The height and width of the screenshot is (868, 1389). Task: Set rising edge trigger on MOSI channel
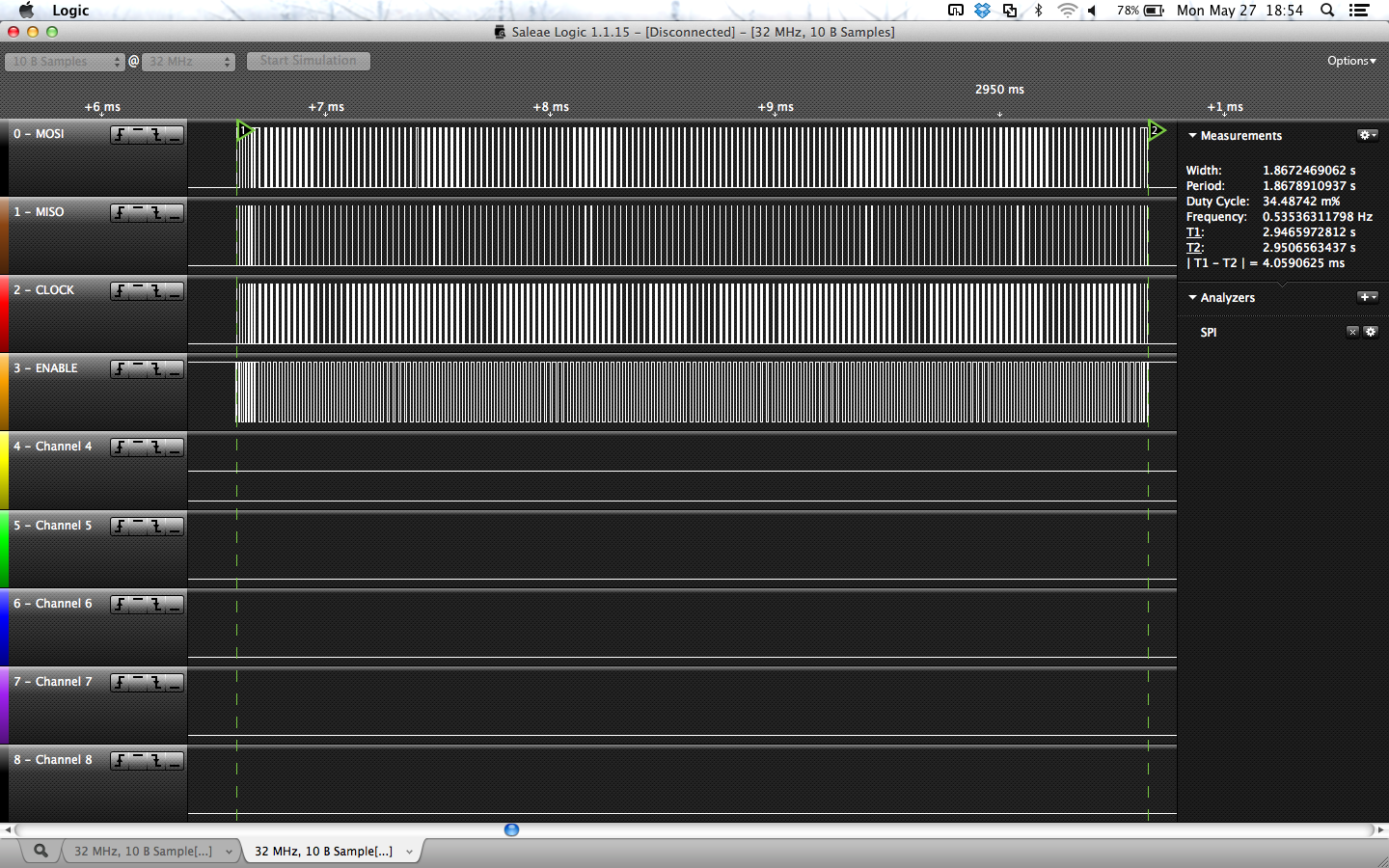(x=120, y=135)
